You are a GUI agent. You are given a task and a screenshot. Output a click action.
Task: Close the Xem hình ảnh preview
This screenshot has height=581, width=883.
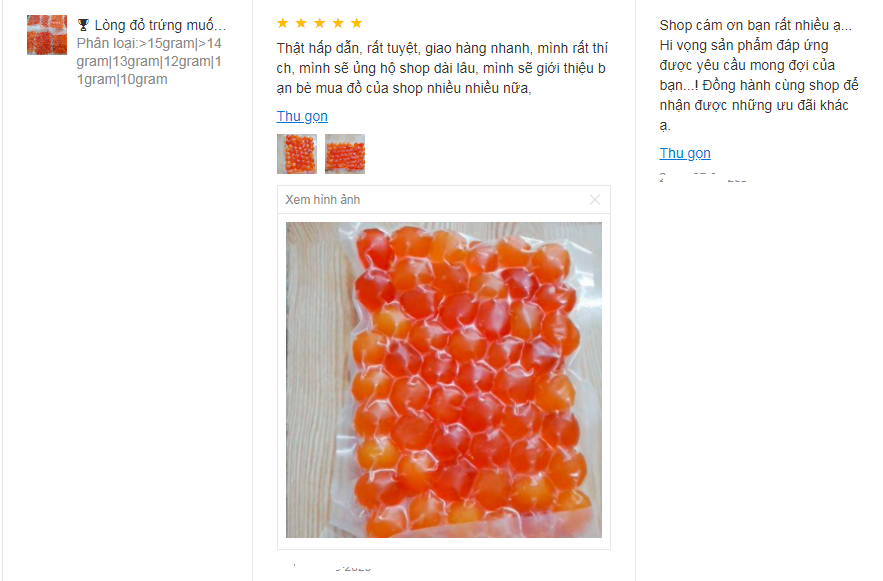pos(595,200)
